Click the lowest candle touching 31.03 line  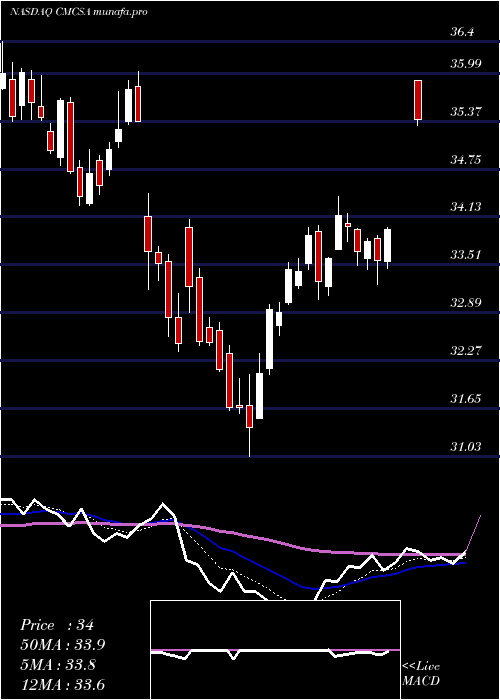[250, 416]
